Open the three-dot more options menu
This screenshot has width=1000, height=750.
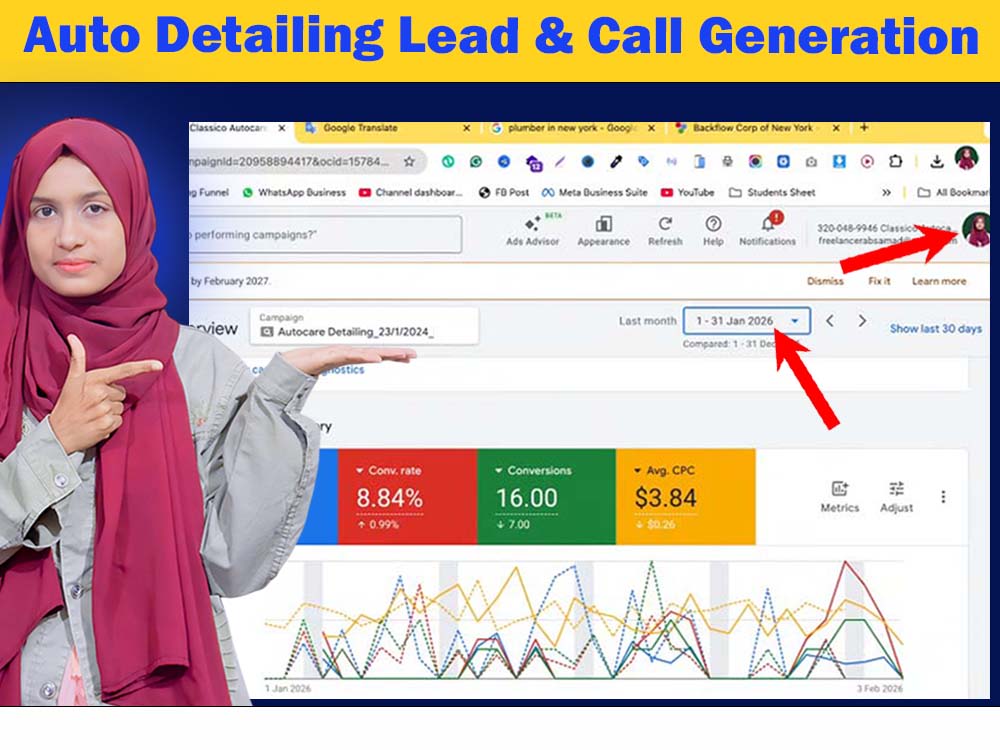click(x=943, y=497)
